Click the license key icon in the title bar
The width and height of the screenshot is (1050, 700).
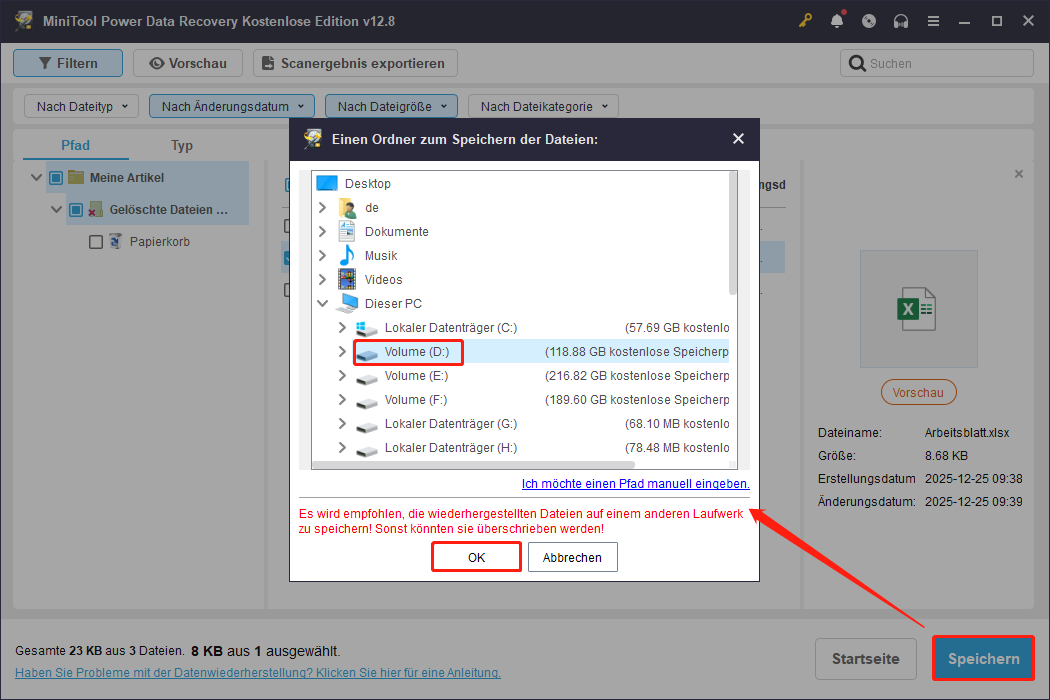click(x=805, y=20)
